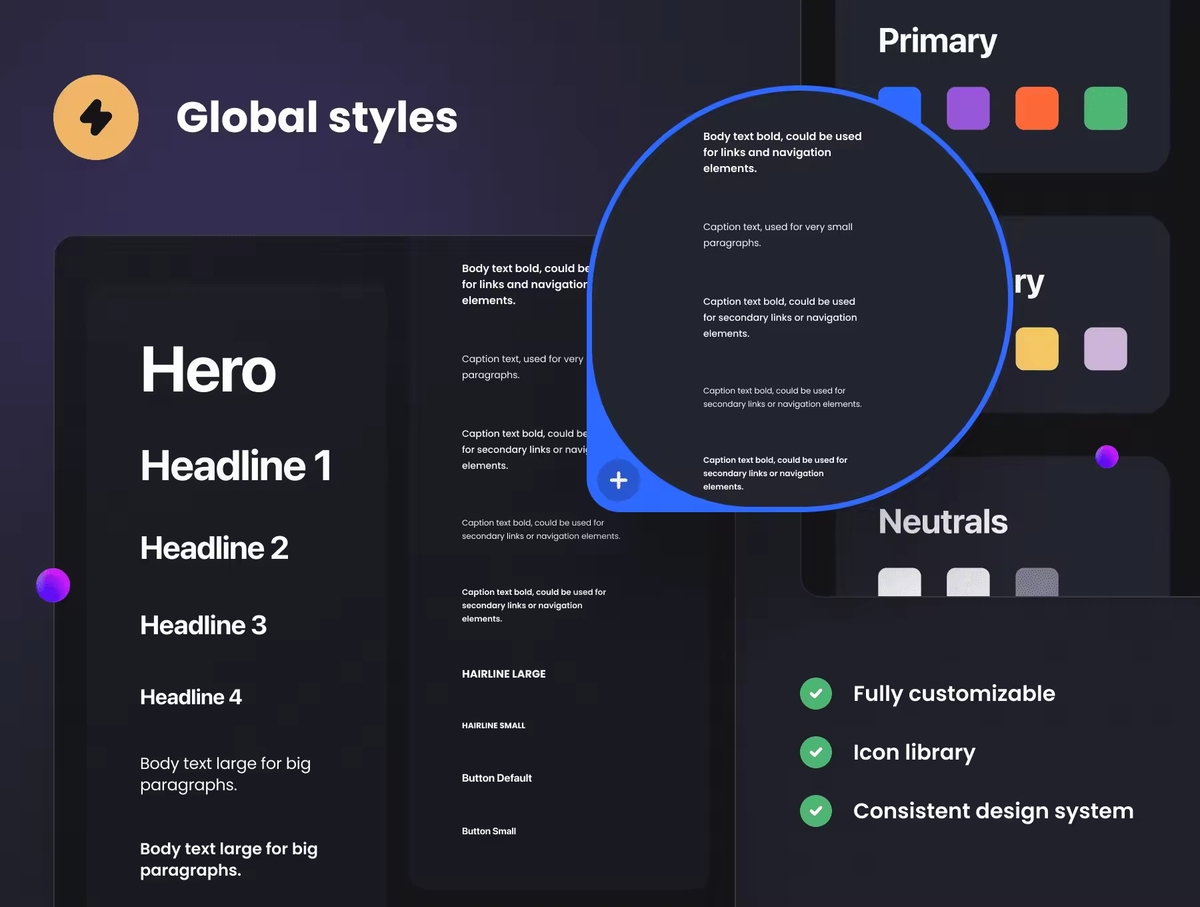
Task: Toggle the Fully customizable green checkmark
Action: (x=816, y=693)
